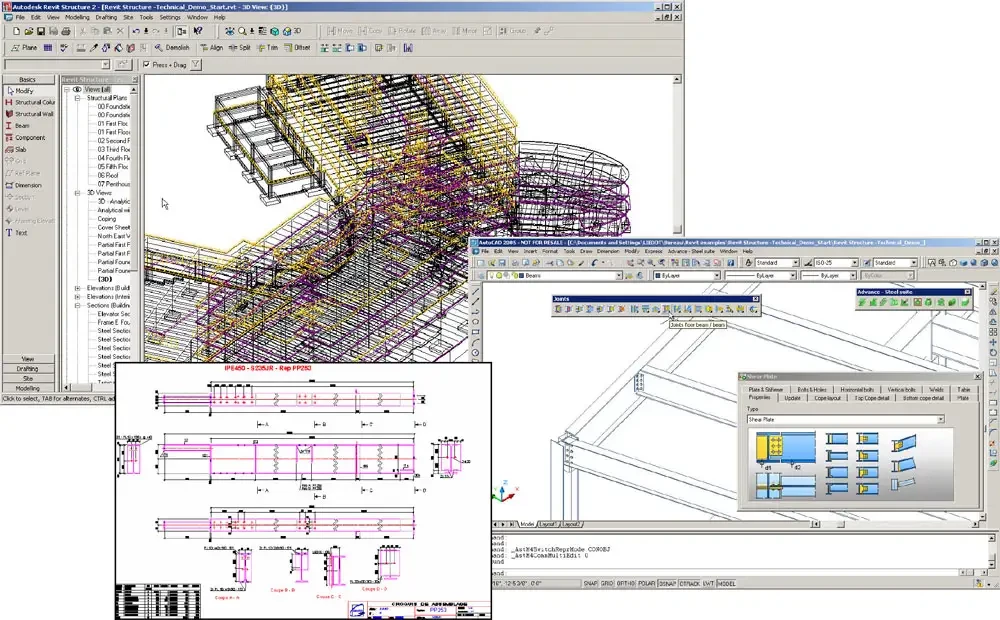Image resolution: width=1000 pixels, height=620 pixels.
Task: Click the floor beam/beam joint icon in Joints toolbar
Action: pyautogui.click(x=666, y=309)
